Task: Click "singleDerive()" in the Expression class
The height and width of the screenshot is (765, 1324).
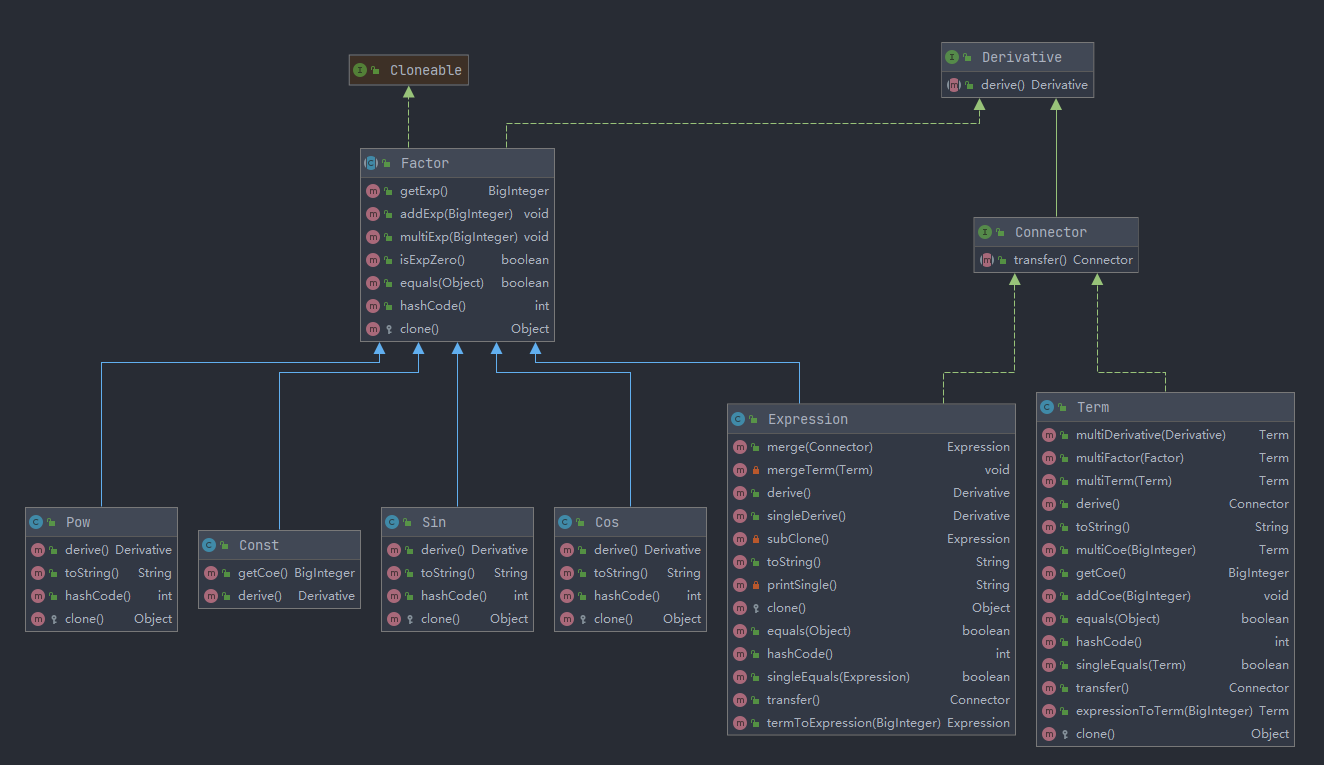Action: click(x=806, y=516)
